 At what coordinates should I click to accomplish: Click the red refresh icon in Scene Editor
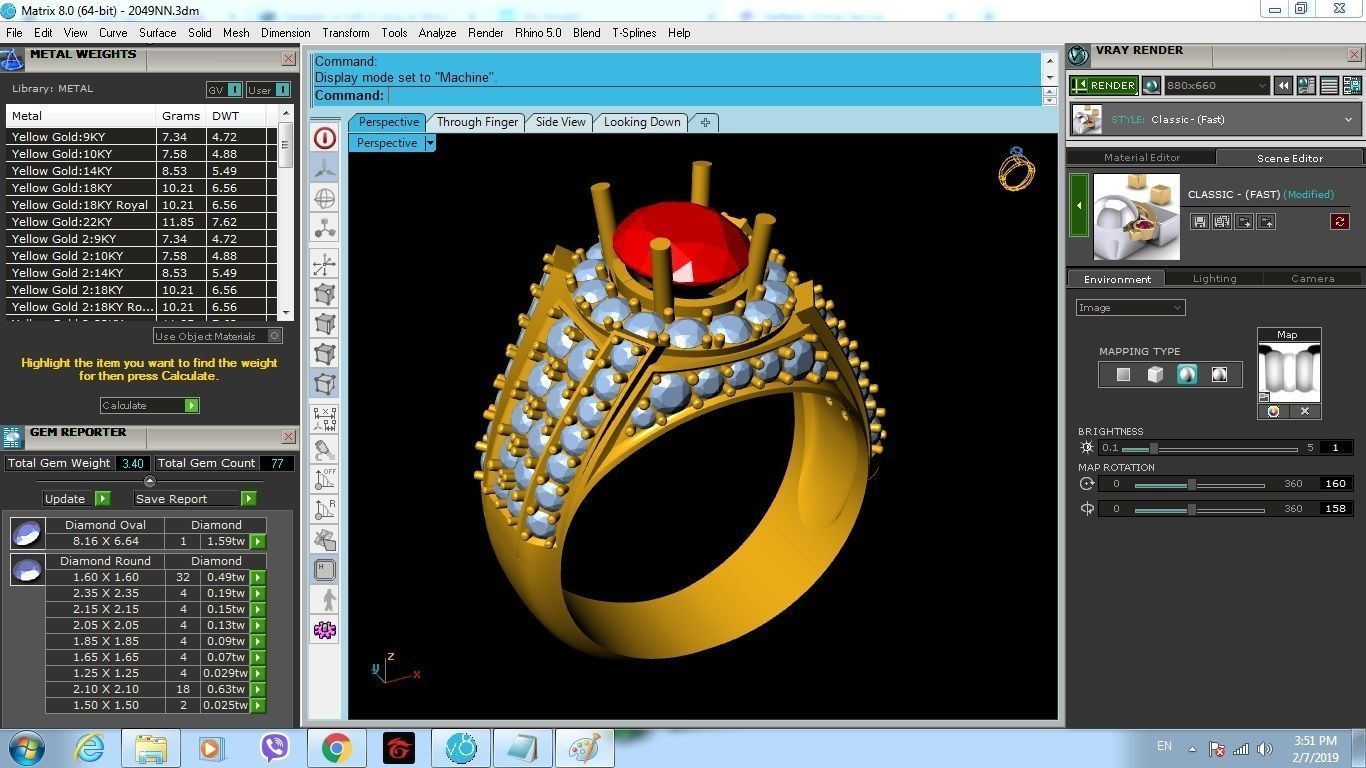(x=1340, y=222)
